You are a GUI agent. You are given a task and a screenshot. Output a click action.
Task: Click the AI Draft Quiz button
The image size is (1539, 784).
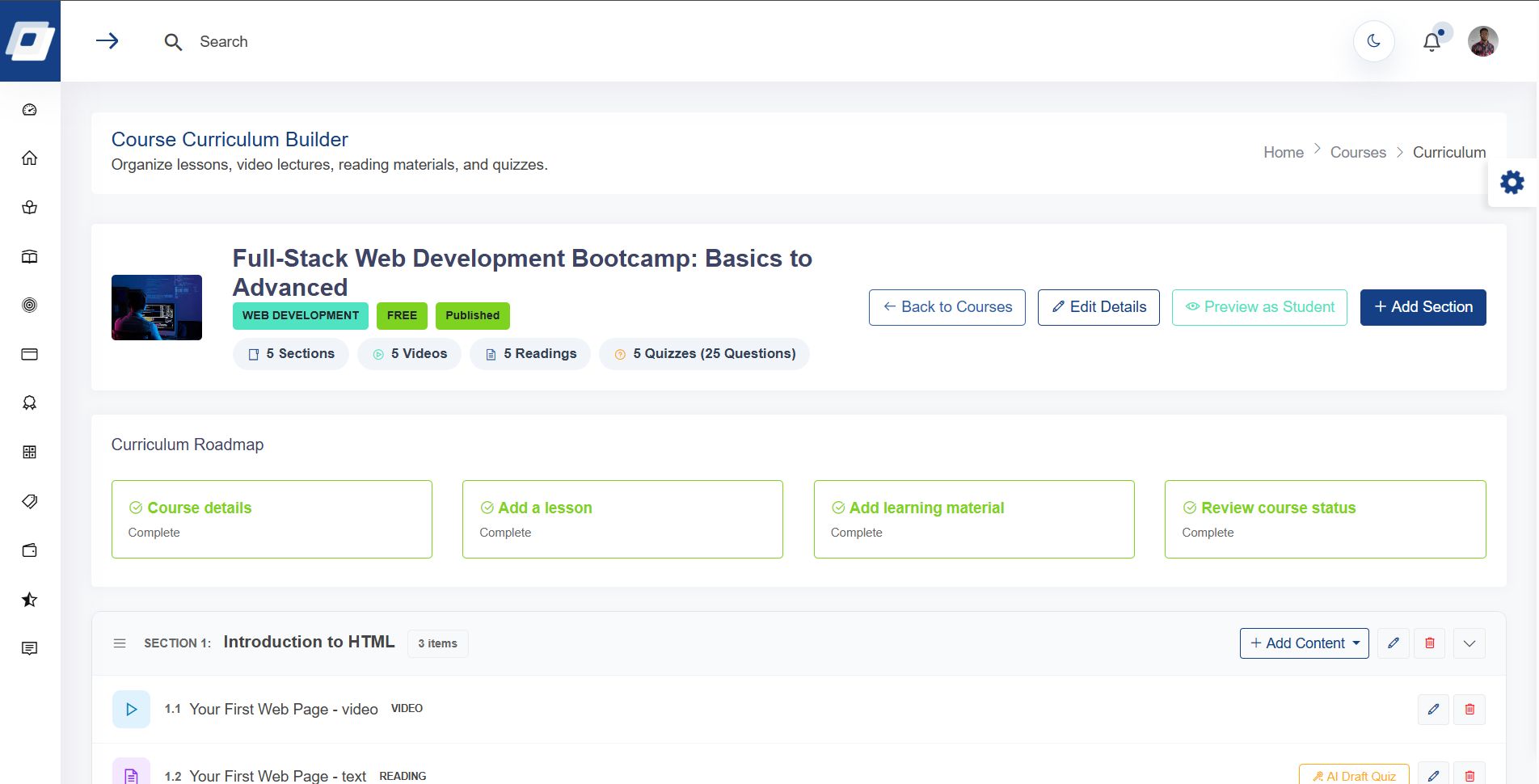1354,775
